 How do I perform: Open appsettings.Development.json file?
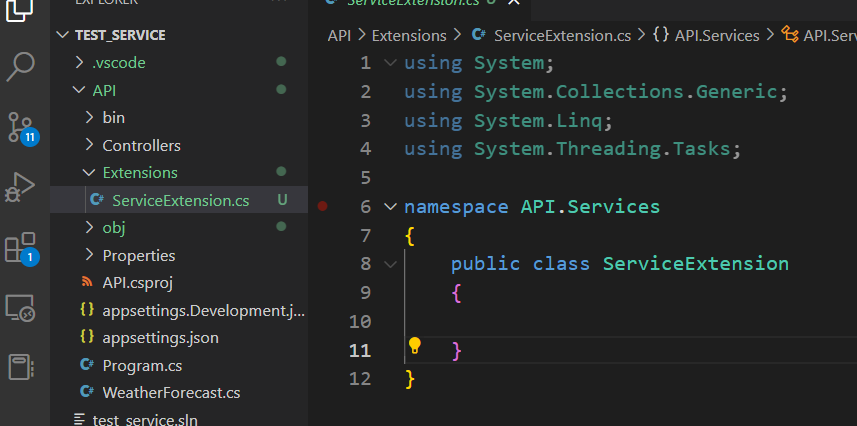point(203,311)
